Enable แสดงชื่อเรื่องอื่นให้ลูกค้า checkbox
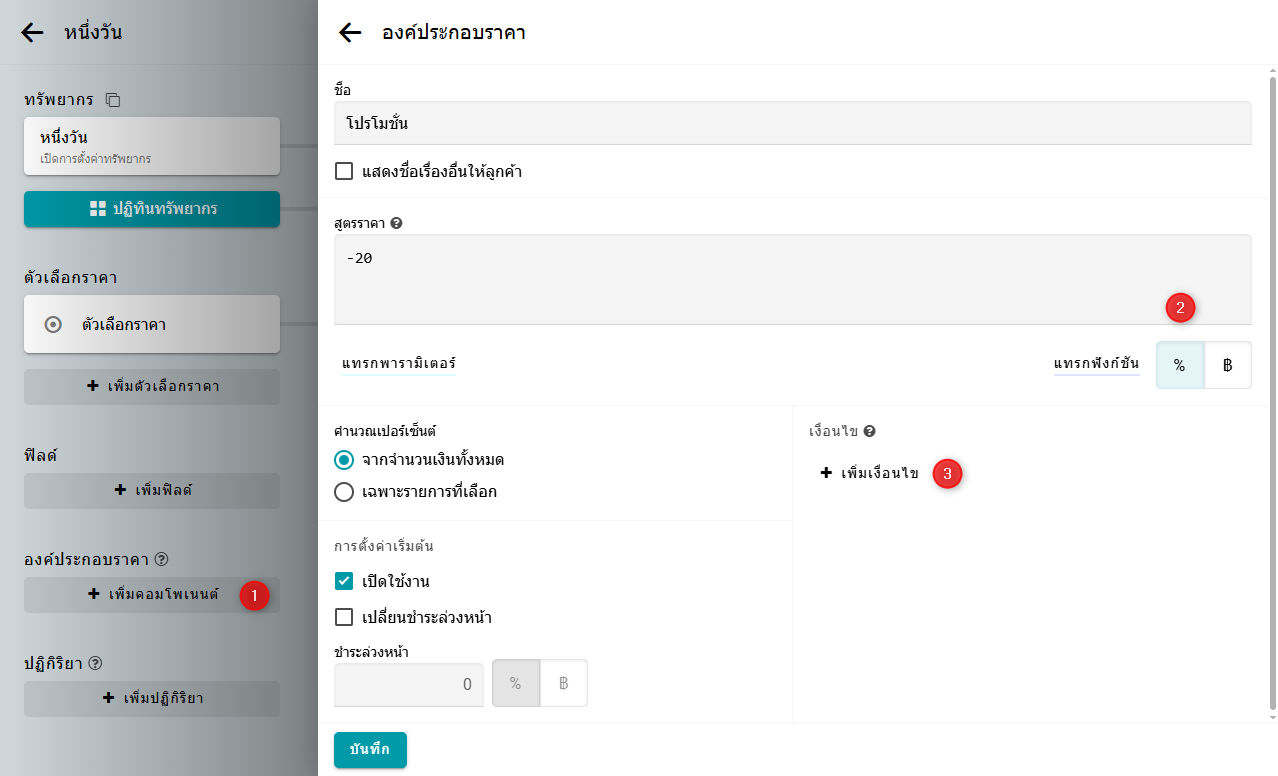The height and width of the screenshot is (776, 1278). tap(344, 172)
